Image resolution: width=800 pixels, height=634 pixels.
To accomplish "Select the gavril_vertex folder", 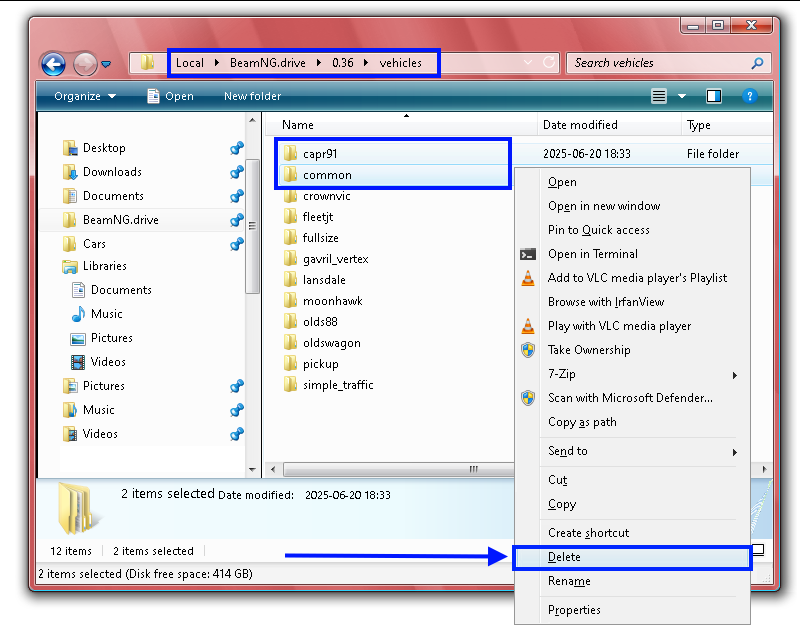I will [335, 259].
